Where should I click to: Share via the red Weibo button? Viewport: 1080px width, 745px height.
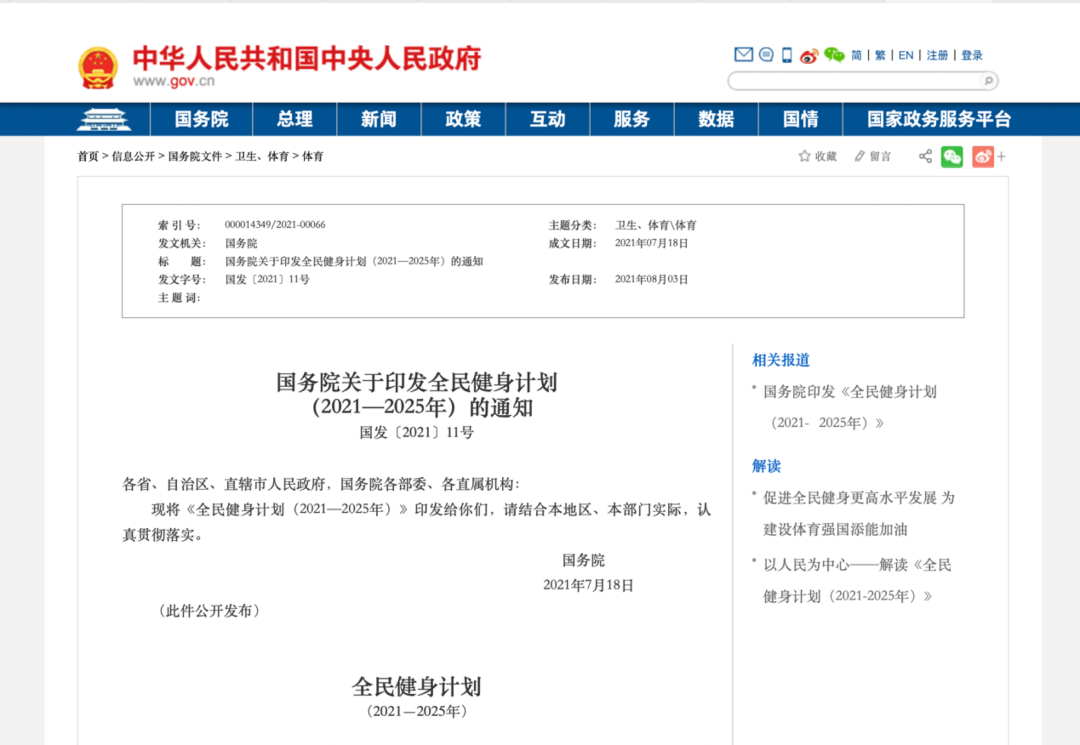click(982, 156)
